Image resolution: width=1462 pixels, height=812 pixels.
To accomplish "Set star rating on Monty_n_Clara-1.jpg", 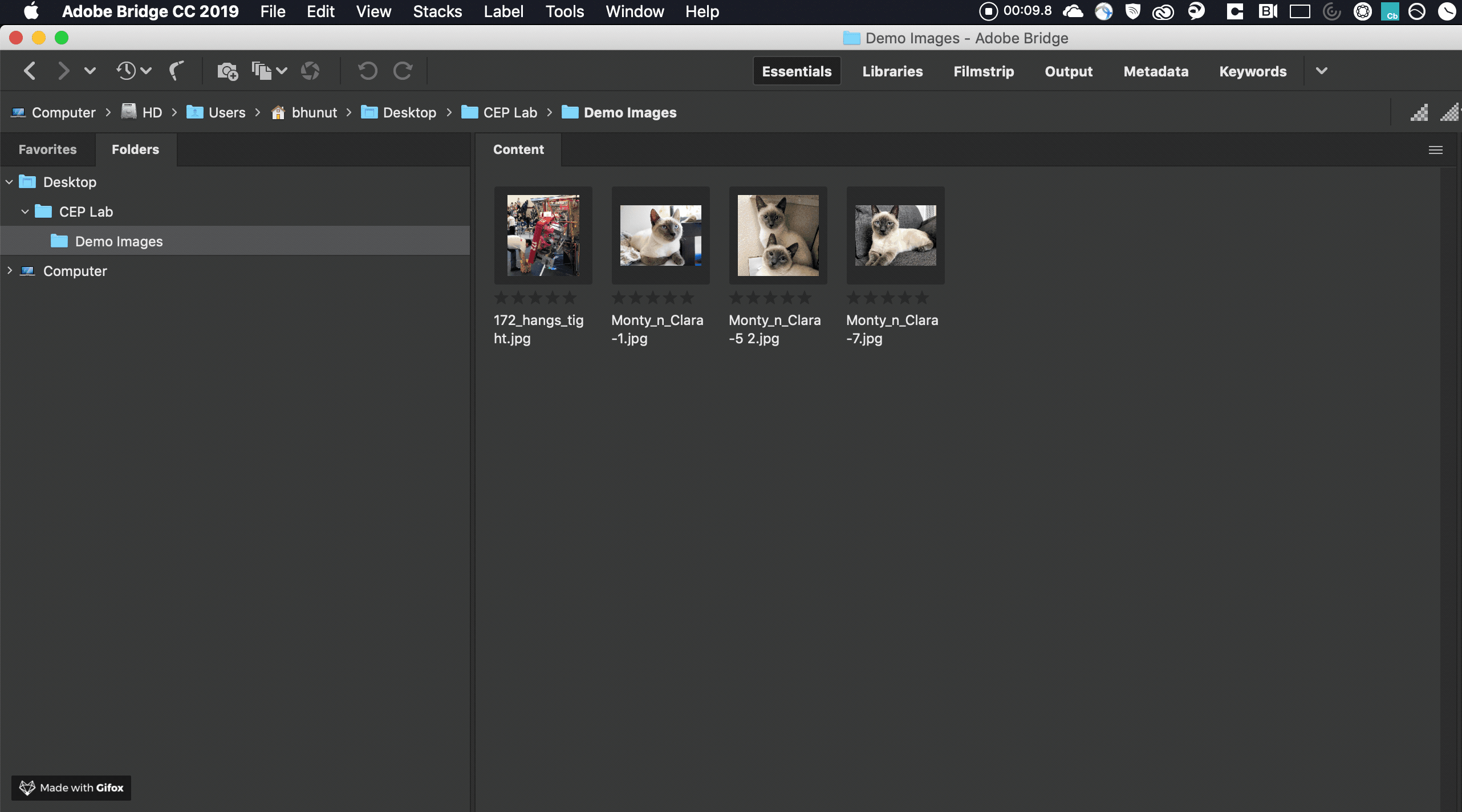I will click(653, 298).
